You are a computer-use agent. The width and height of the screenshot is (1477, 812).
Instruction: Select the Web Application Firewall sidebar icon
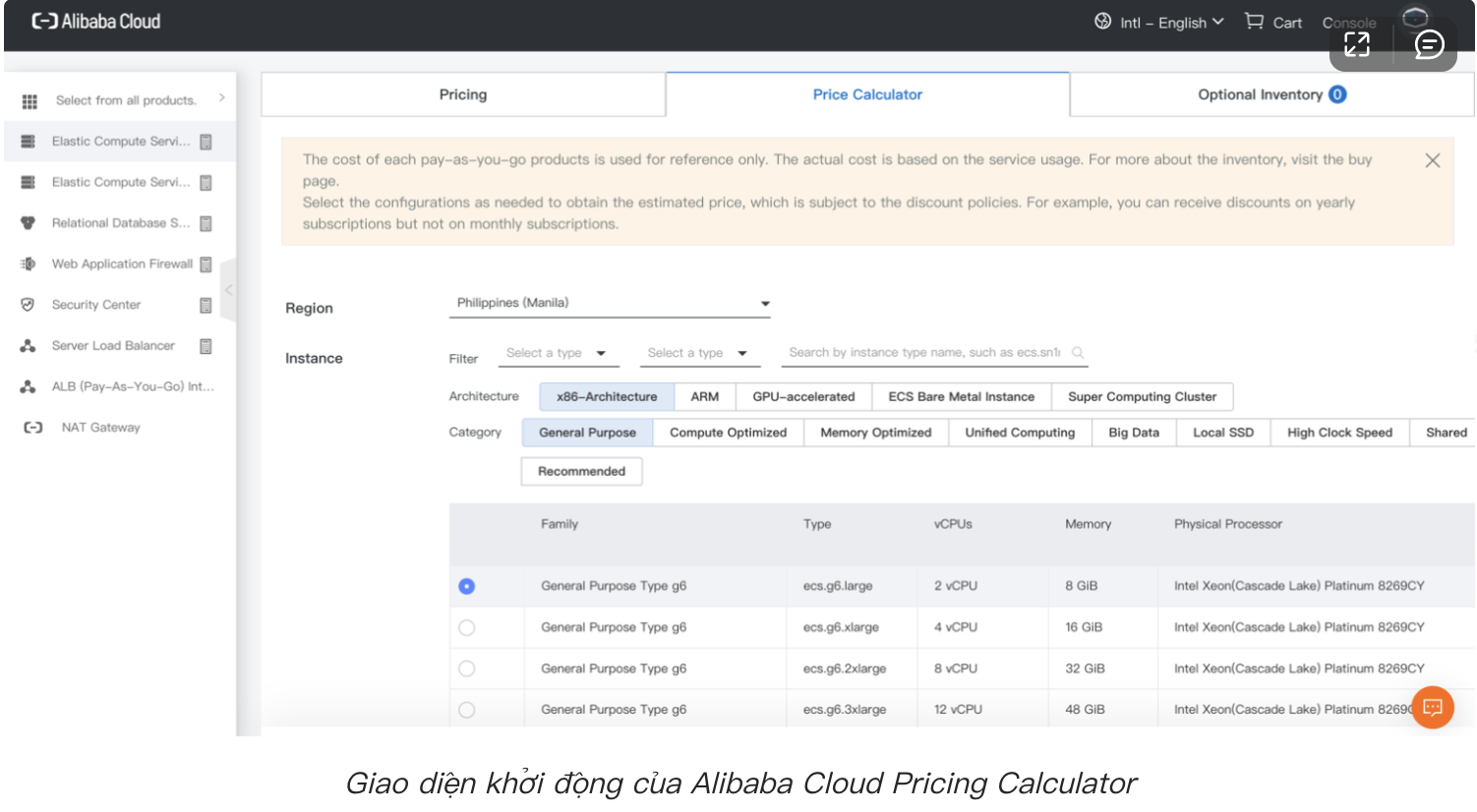tap(29, 263)
